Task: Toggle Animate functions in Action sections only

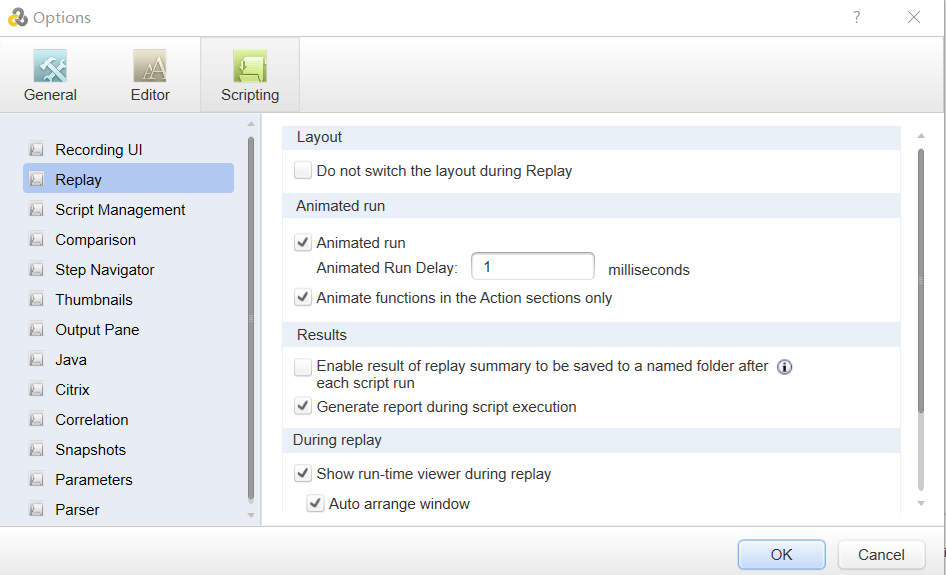Action: coord(303,297)
